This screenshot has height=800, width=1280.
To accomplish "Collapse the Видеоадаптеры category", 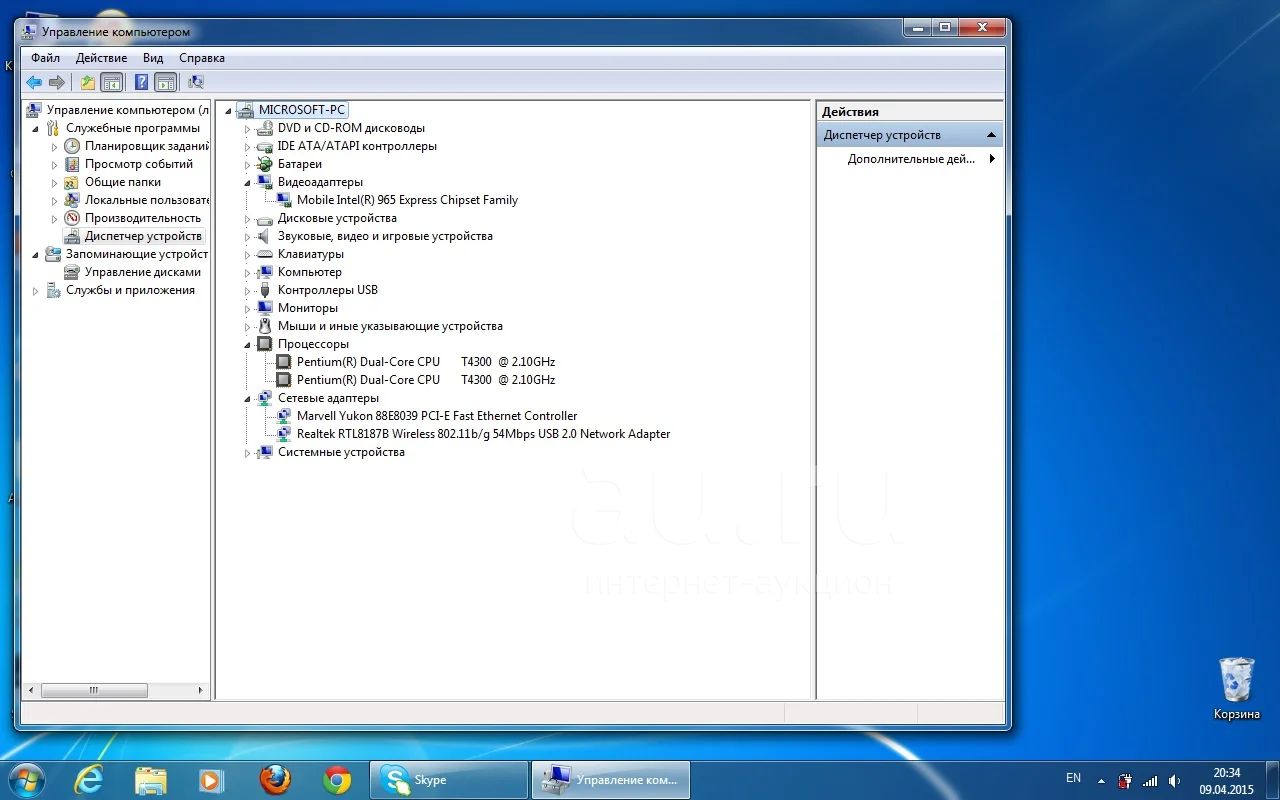I will coord(248,183).
